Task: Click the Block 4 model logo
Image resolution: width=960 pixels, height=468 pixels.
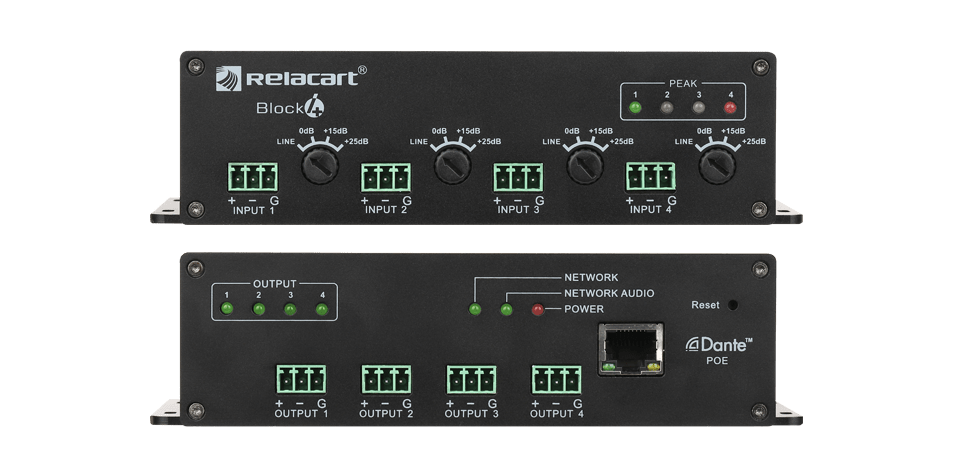Action: click(x=290, y=107)
